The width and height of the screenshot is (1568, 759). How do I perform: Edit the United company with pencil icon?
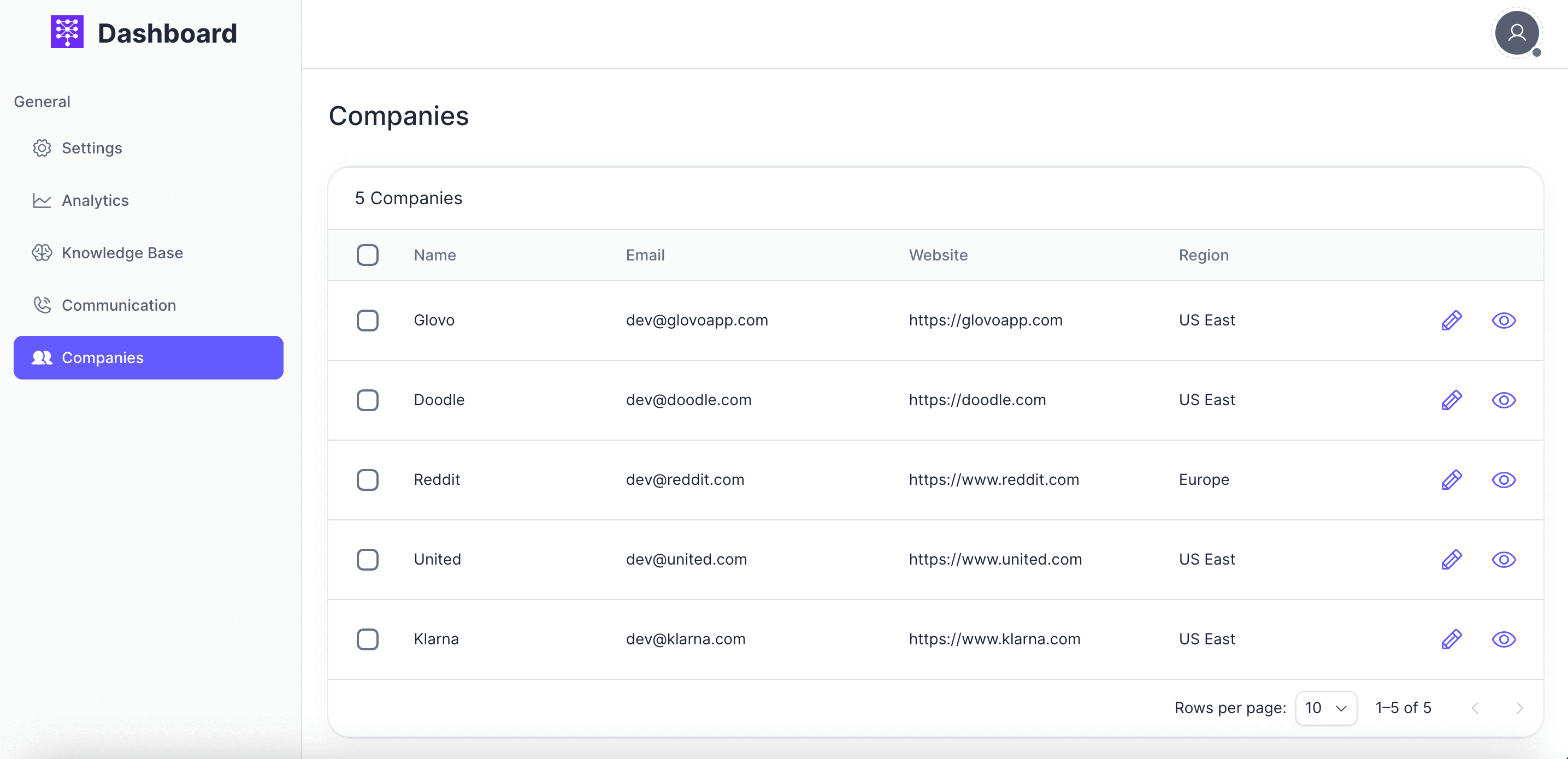coord(1452,559)
